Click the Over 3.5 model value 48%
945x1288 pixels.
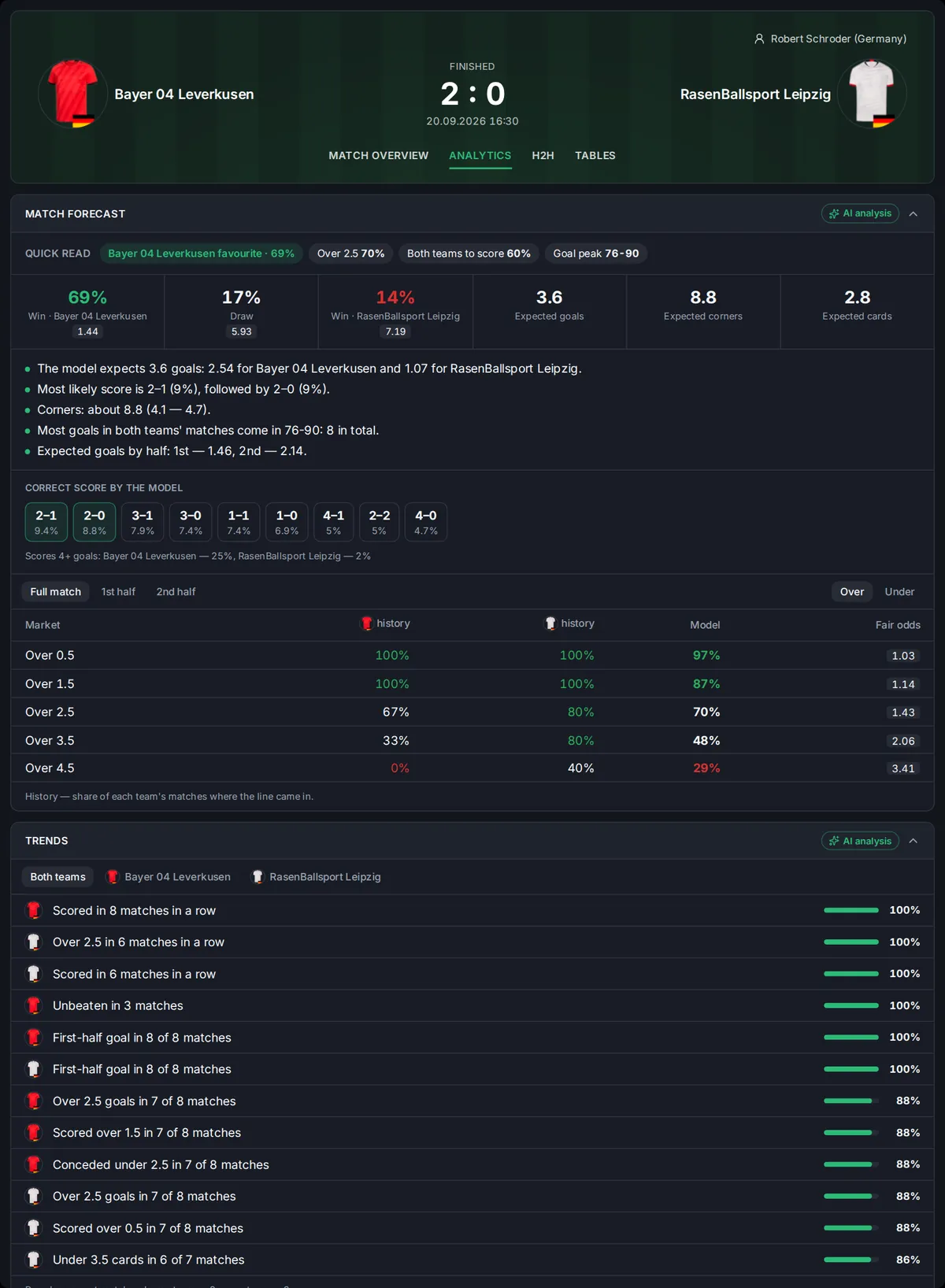[706, 741]
